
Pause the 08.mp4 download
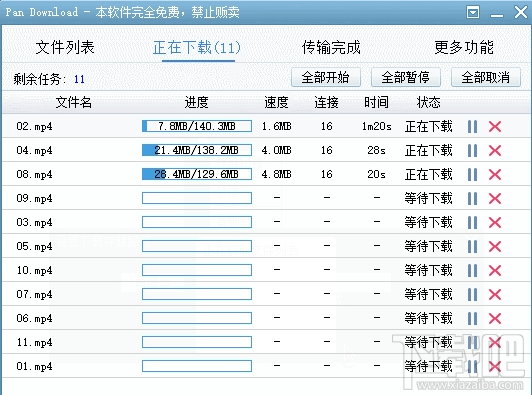(472, 174)
